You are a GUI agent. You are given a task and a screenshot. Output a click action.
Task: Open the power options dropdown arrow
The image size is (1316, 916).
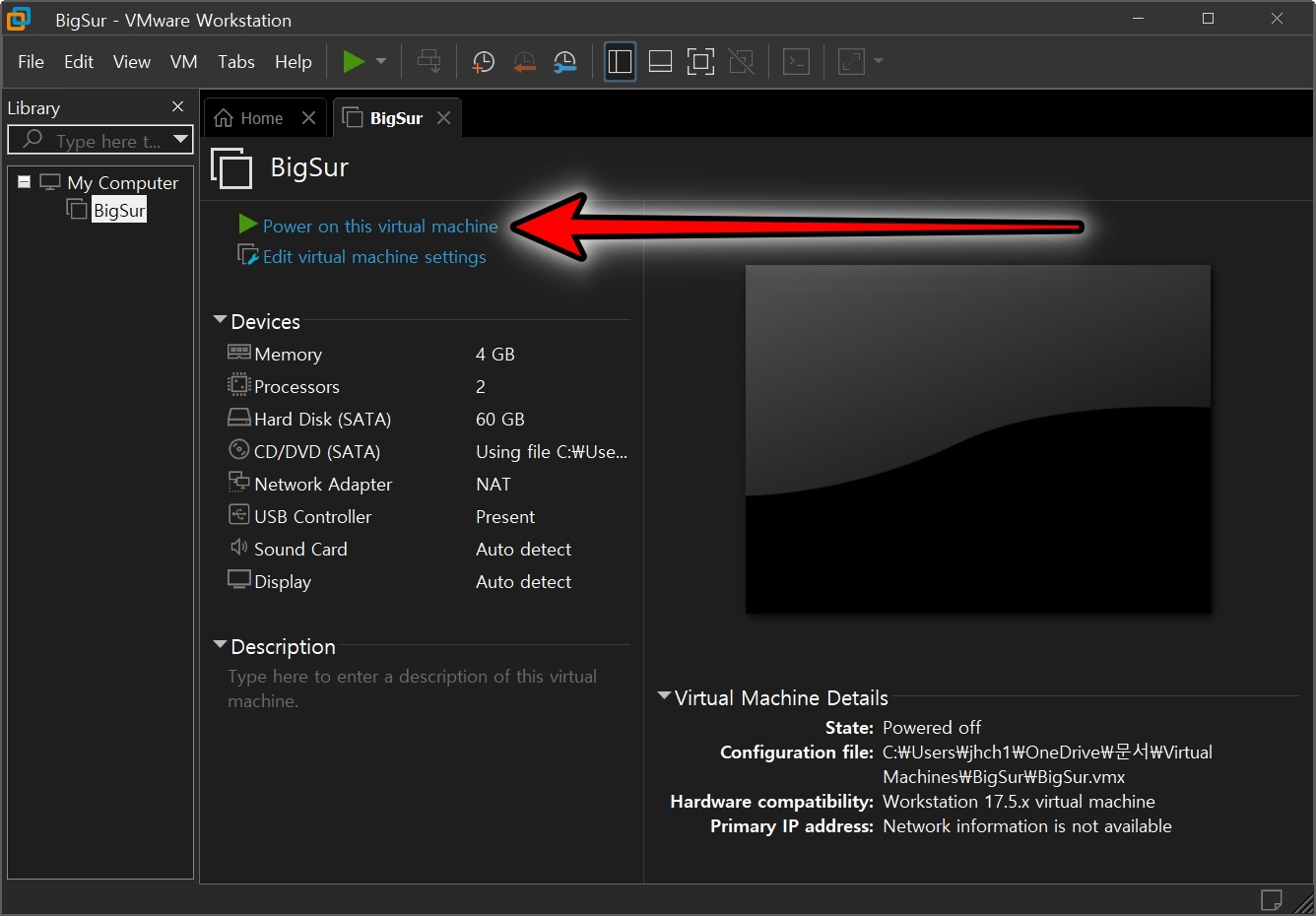tap(381, 62)
